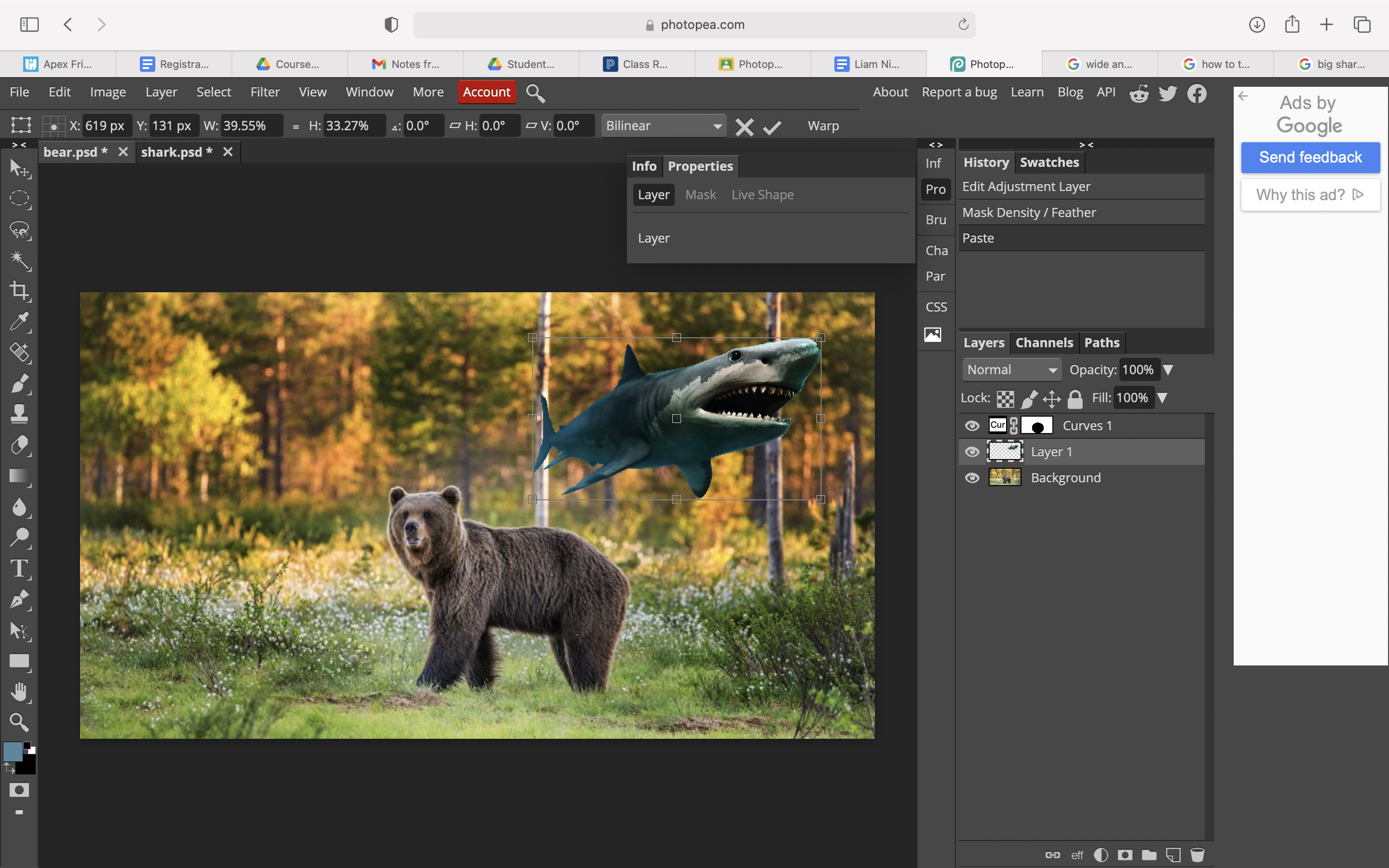The image size is (1389, 868).
Task: Toggle visibility of Layer 1
Action: tap(972, 451)
